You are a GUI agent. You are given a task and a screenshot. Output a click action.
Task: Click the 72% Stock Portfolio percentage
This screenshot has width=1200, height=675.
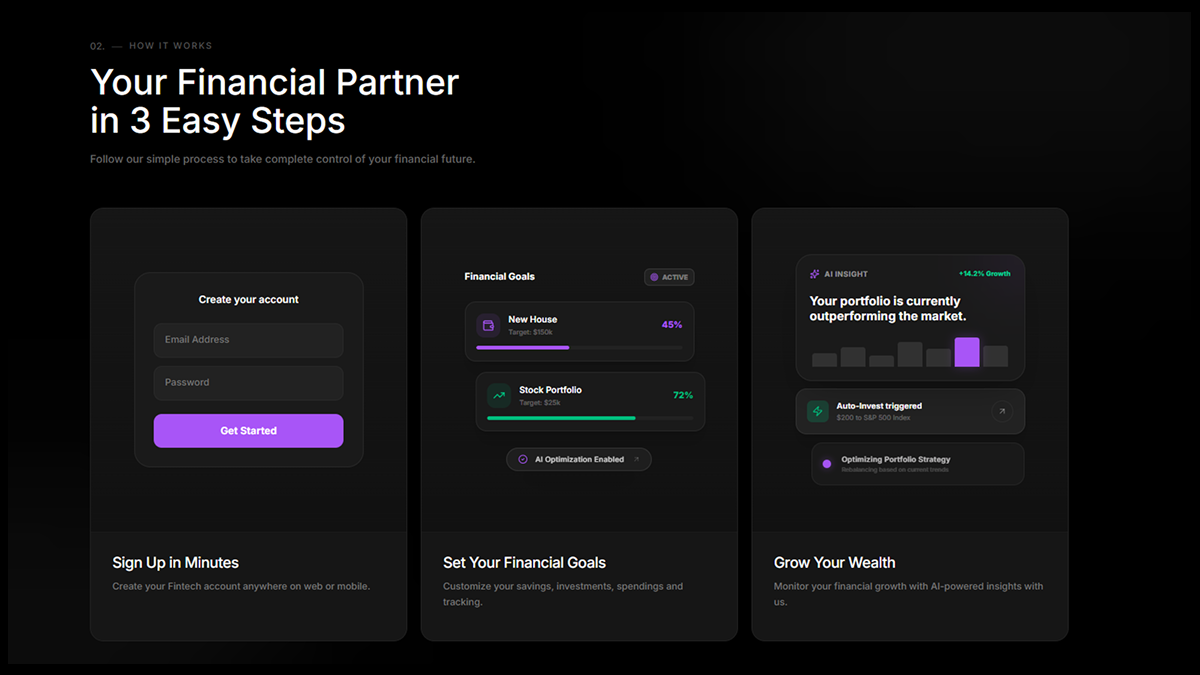683,395
